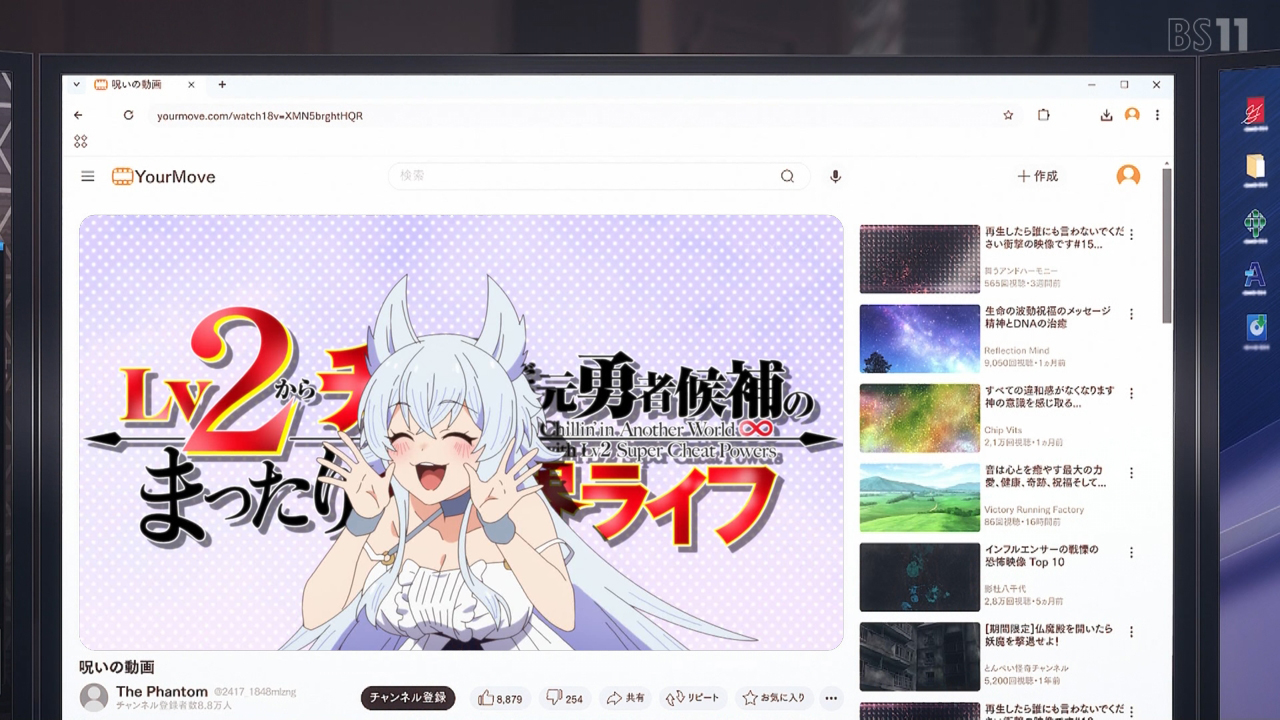Open the dark dotted thumbnail of the first suggested video
Screen dimensions: 1280x720
(919, 258)
